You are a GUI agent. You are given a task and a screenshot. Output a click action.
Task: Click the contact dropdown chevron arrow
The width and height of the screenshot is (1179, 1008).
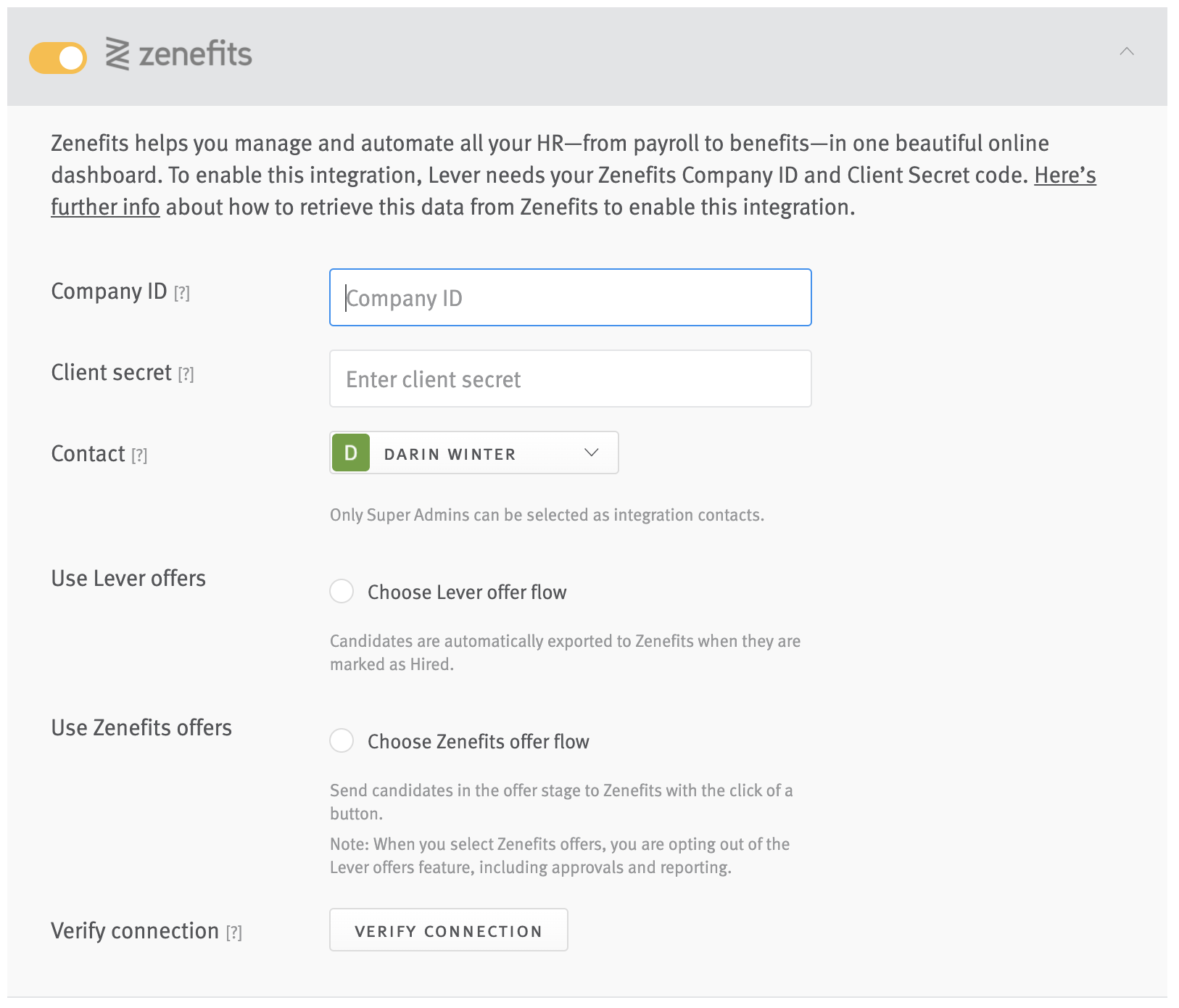point(591,453)
